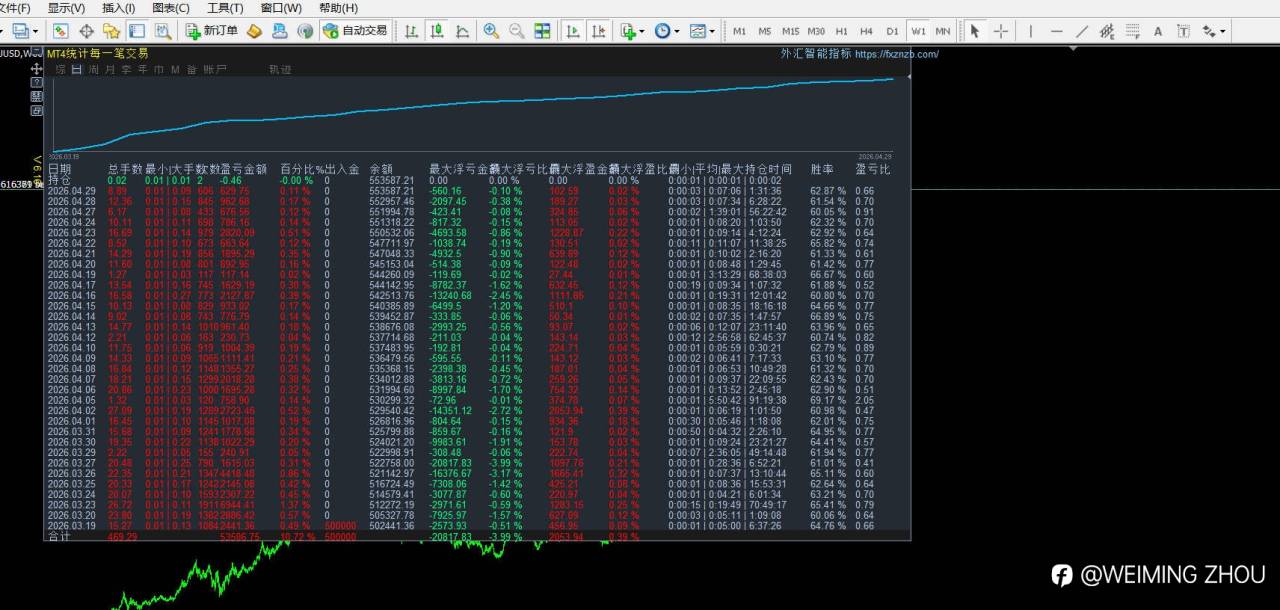
Task: Open the 插入(I) menu
Action: point(119,8)
